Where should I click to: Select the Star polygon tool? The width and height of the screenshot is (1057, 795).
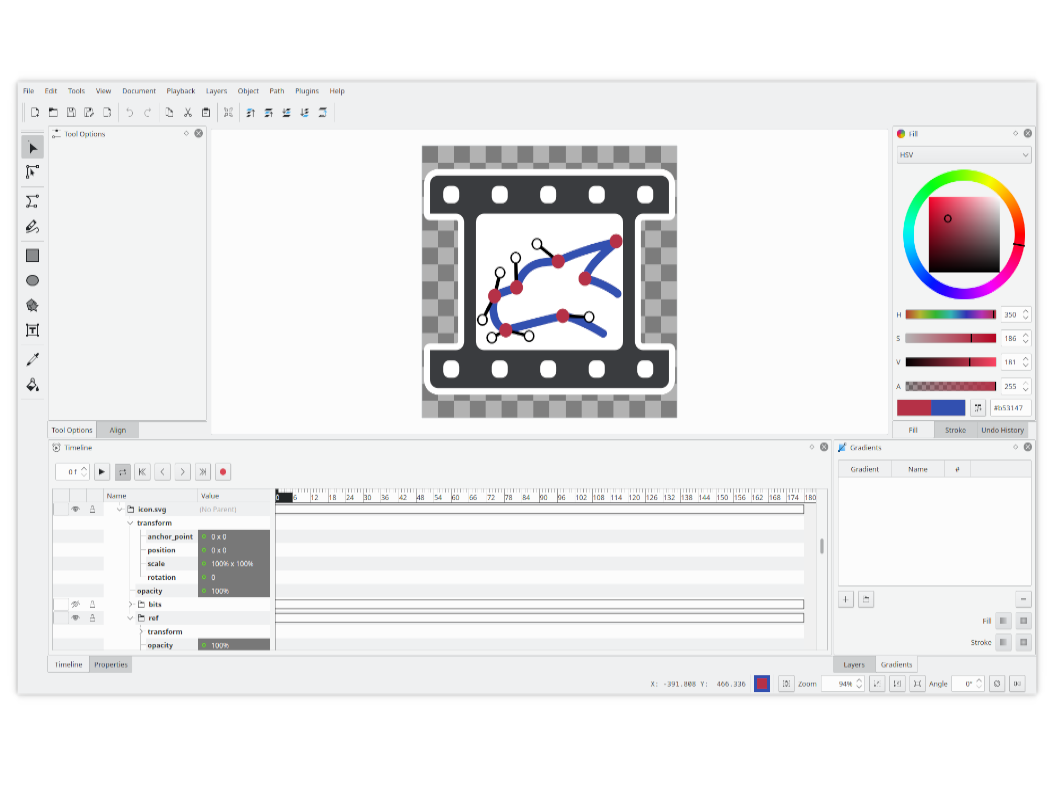point(32,306)
